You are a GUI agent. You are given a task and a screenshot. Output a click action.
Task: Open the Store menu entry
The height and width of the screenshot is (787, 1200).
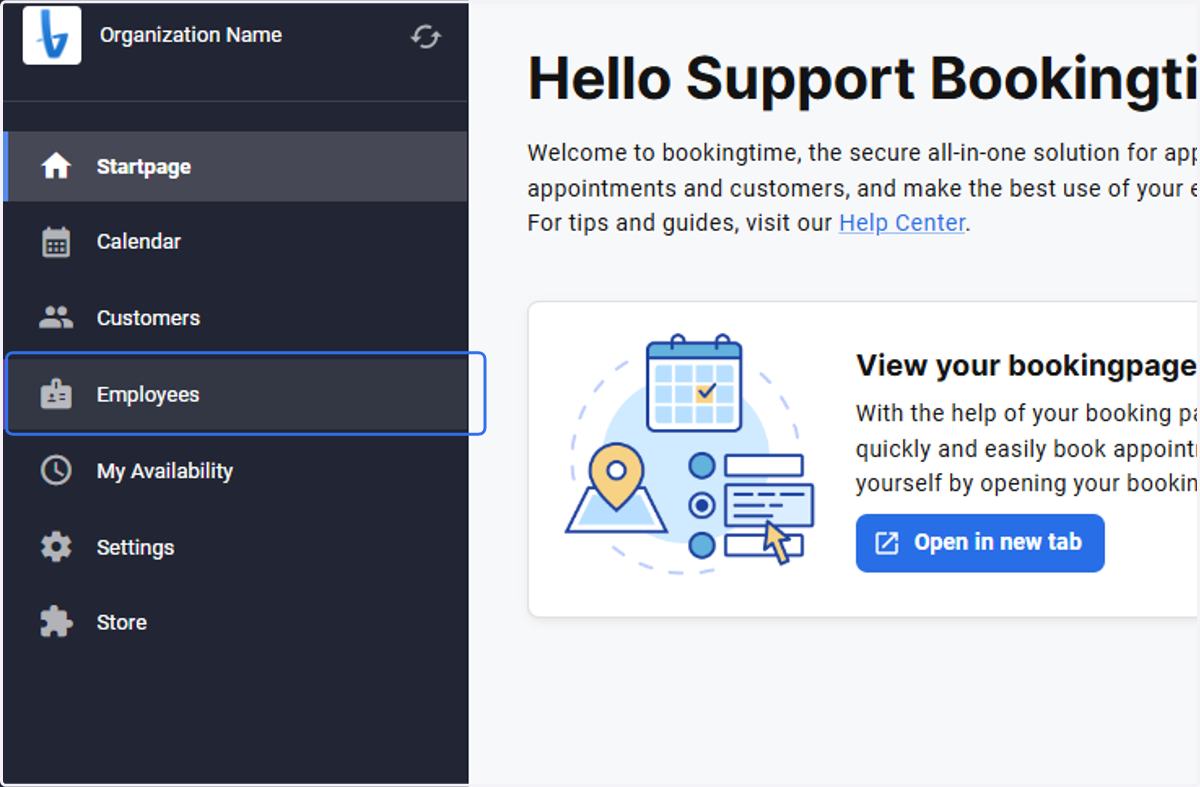click(236, 622)
